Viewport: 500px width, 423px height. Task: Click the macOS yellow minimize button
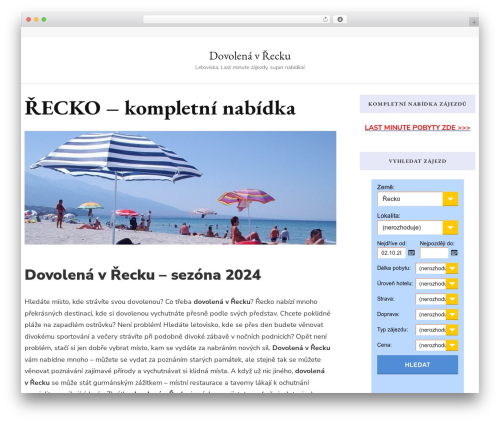[36, 20]
